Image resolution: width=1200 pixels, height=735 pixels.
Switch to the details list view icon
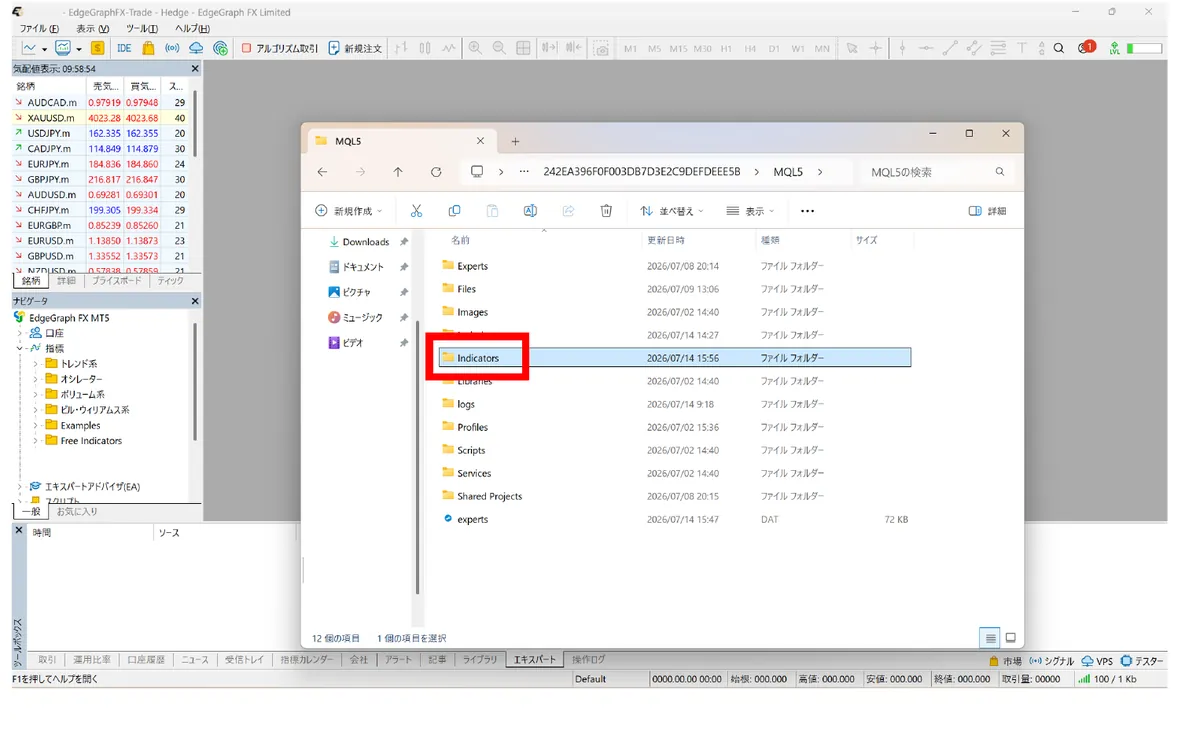click(990, 638)
